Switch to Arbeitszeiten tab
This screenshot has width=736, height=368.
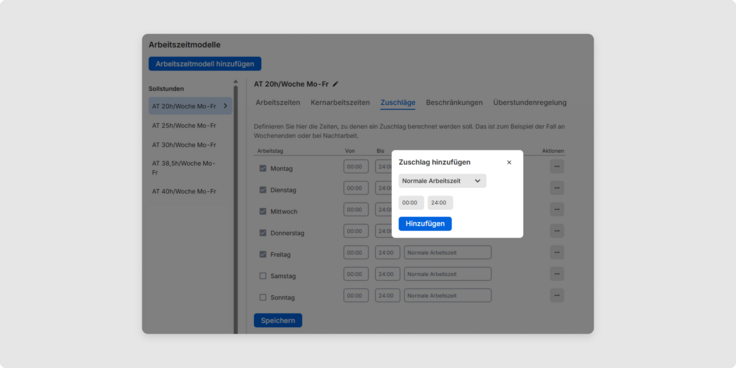pyautogui.click(x=278, y=102)
